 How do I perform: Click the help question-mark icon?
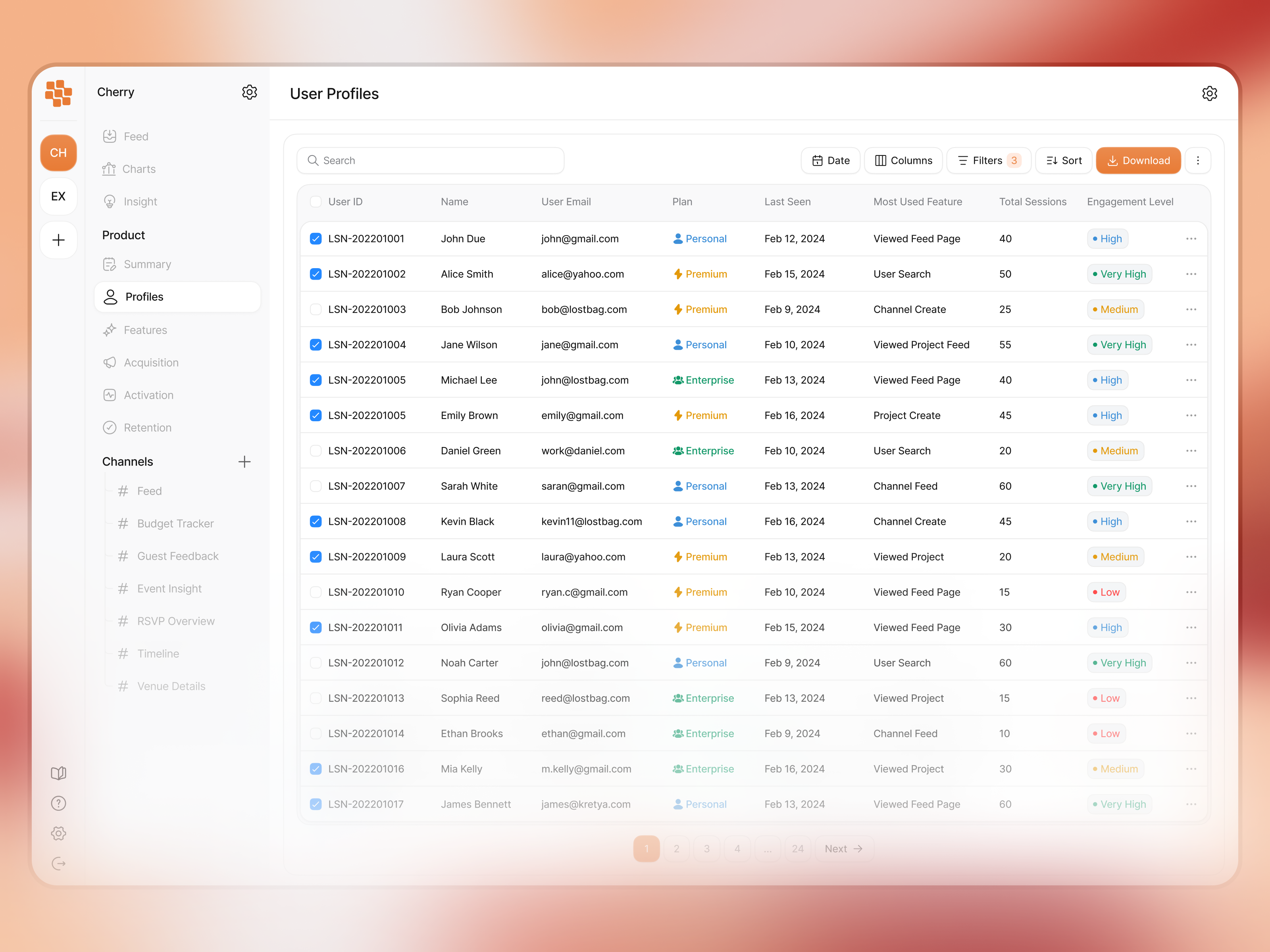[x=58, y=803]
